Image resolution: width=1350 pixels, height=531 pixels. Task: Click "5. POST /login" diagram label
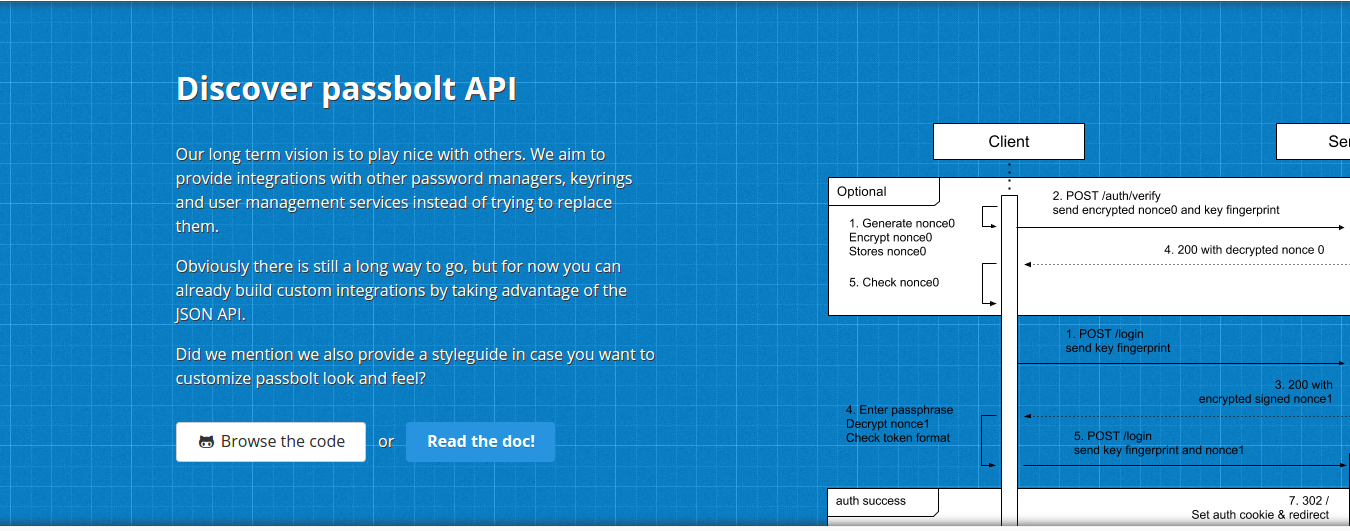1113,436
